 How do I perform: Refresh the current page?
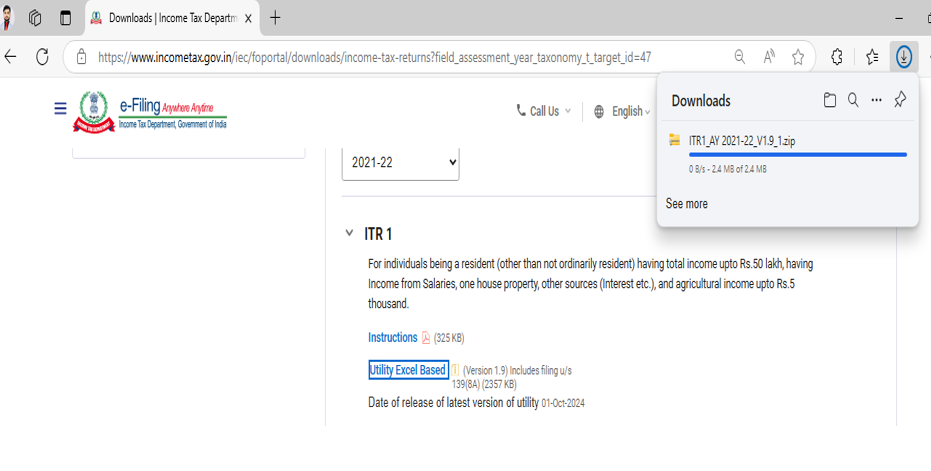pos(42,57)
